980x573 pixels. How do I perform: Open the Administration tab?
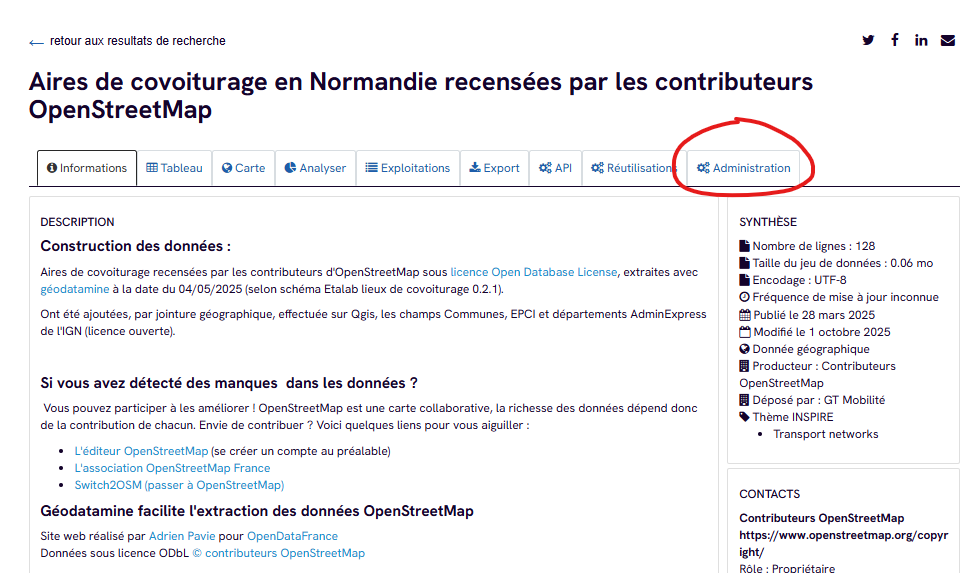(743, 168)
